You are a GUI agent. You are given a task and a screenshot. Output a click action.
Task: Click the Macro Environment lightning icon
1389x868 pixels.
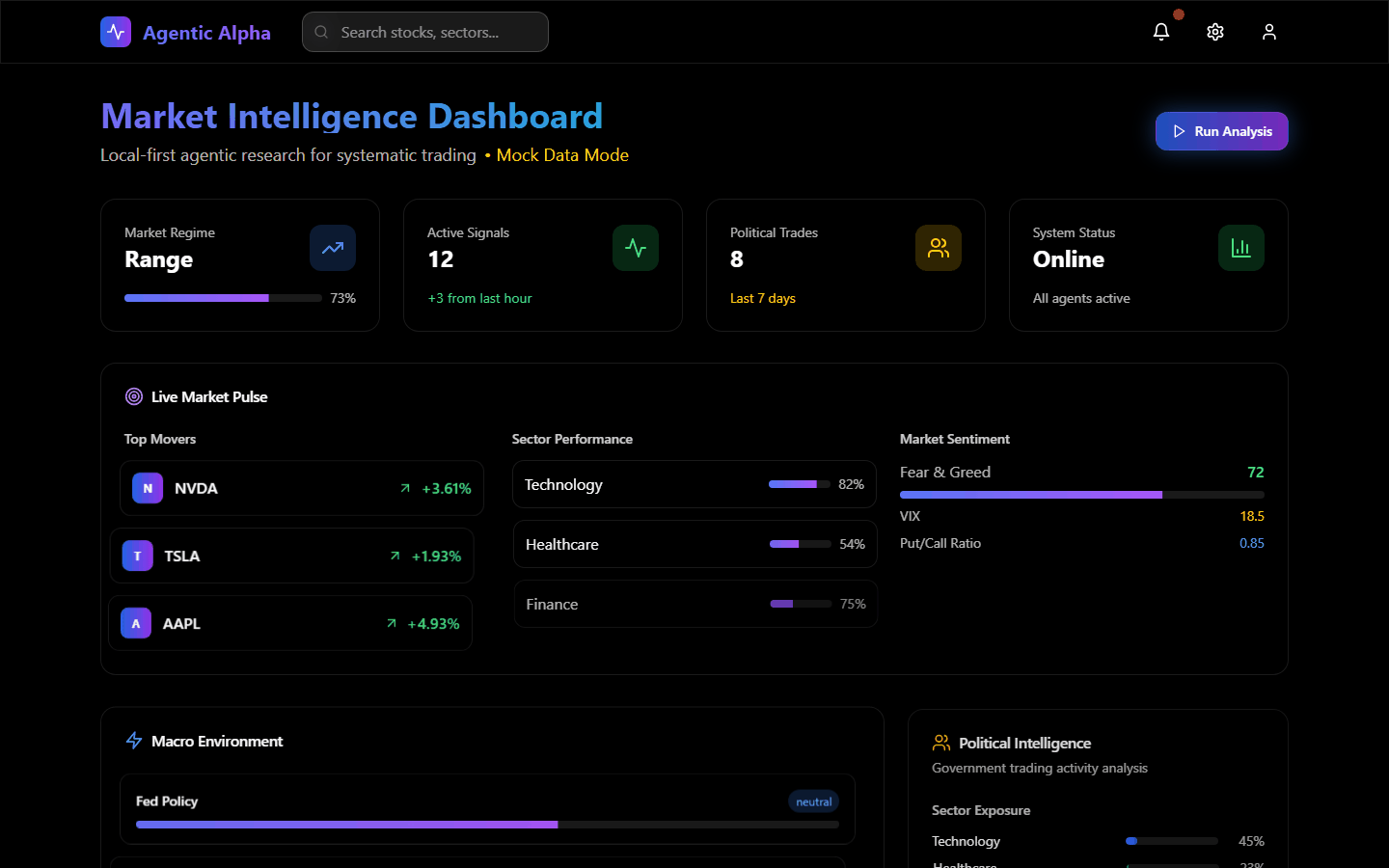click(x=134, y=741)
